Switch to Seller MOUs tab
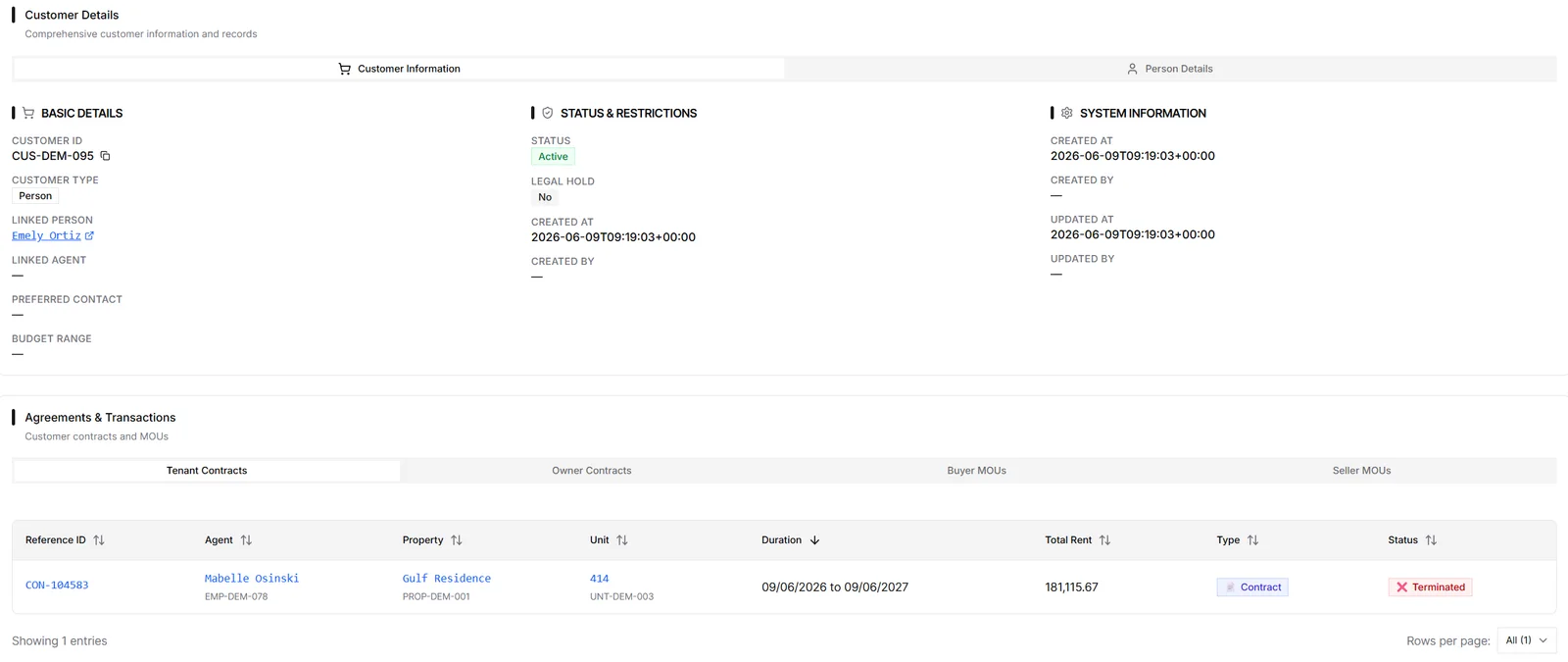Viewport: 1568px width, 662px height. point(1362,471)
